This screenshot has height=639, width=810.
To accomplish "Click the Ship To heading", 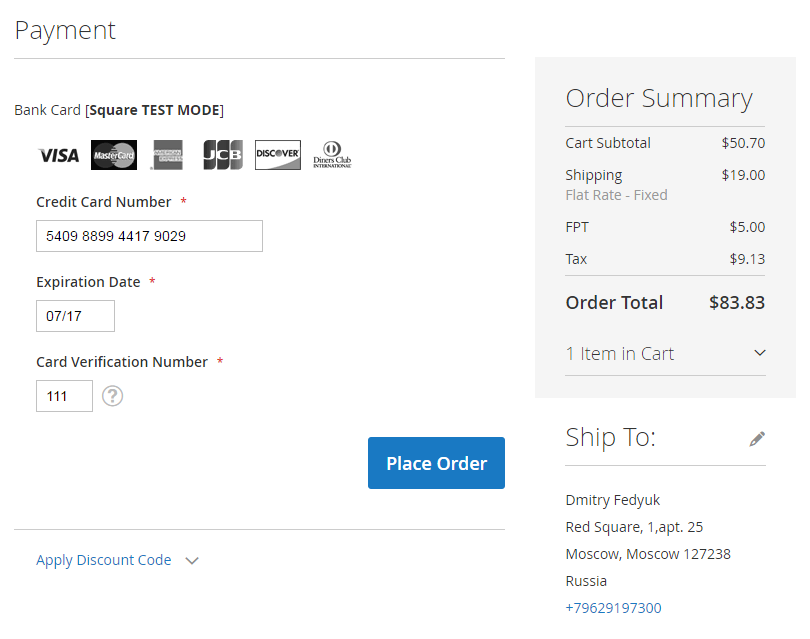I will 610,437.
